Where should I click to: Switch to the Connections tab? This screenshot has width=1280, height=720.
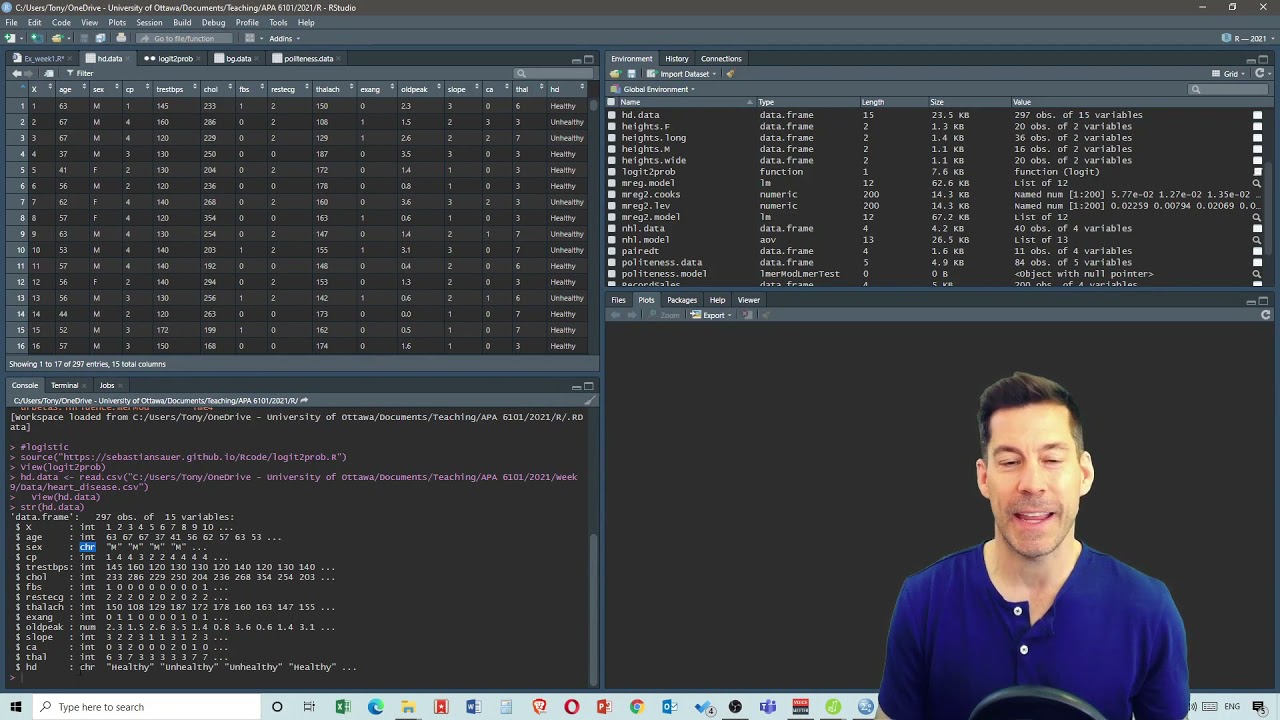tap(721, 59)
